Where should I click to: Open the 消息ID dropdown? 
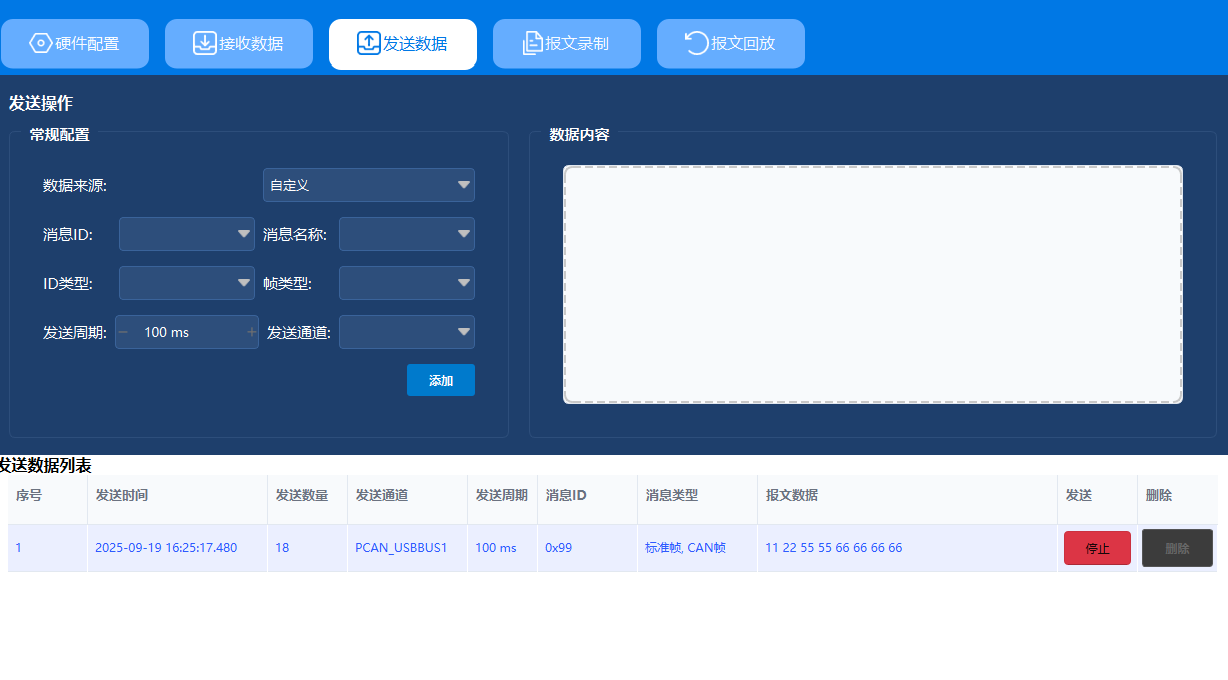[x=186, y=234]
